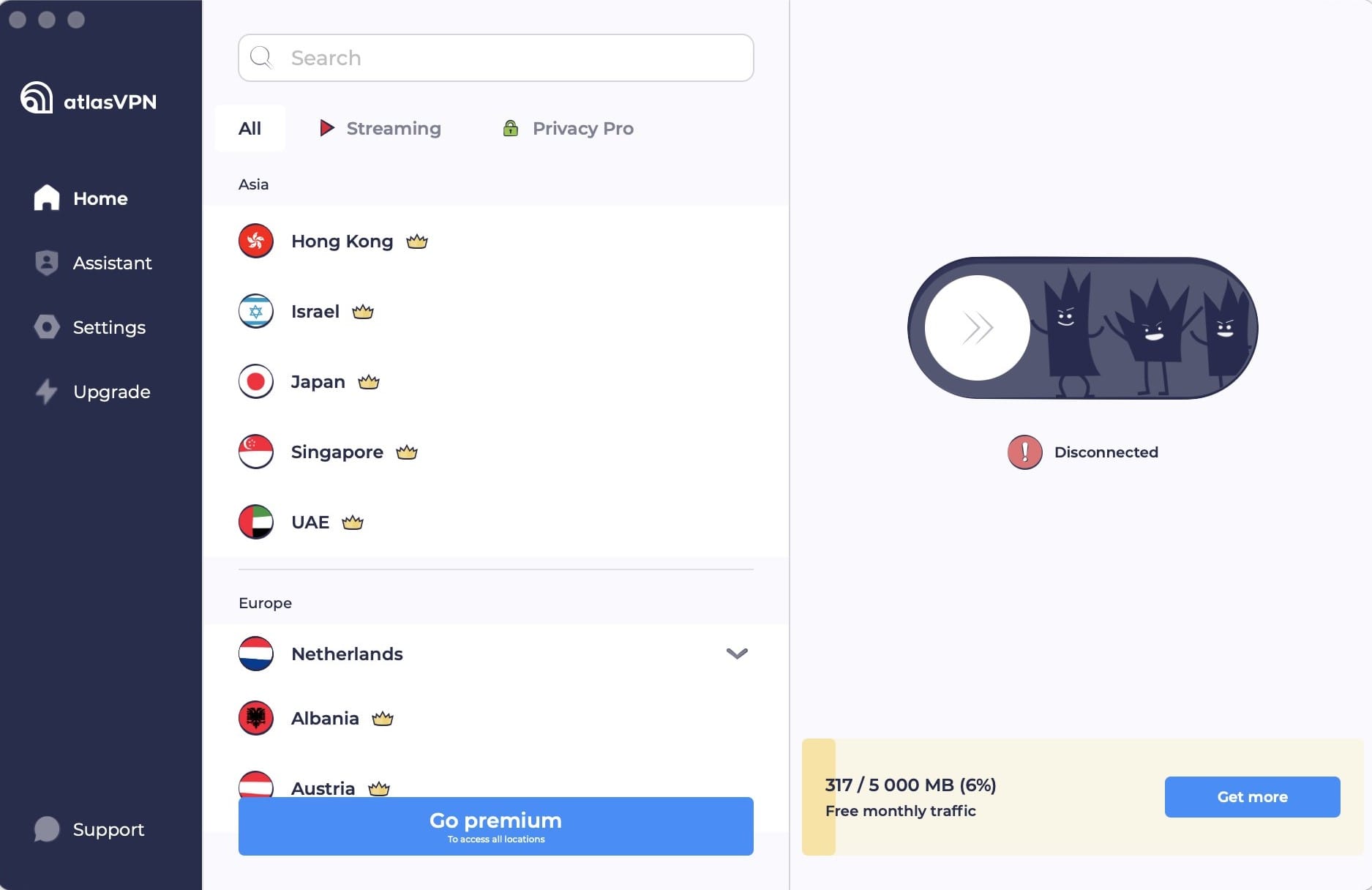Screen dimensions: 1372x890
Task: Click the Hong Kong flag icon
Action: click(256, 241)
